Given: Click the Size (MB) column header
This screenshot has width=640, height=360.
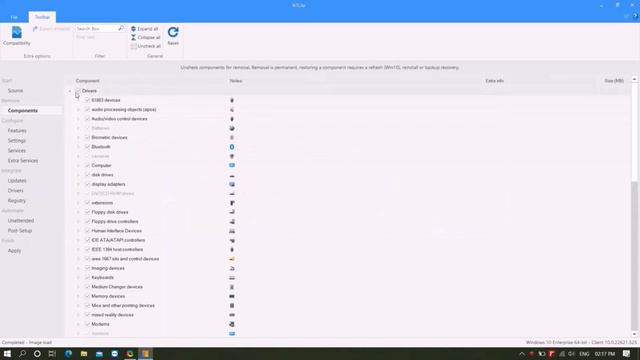Looking at the screenshot, I should point(613,81).
